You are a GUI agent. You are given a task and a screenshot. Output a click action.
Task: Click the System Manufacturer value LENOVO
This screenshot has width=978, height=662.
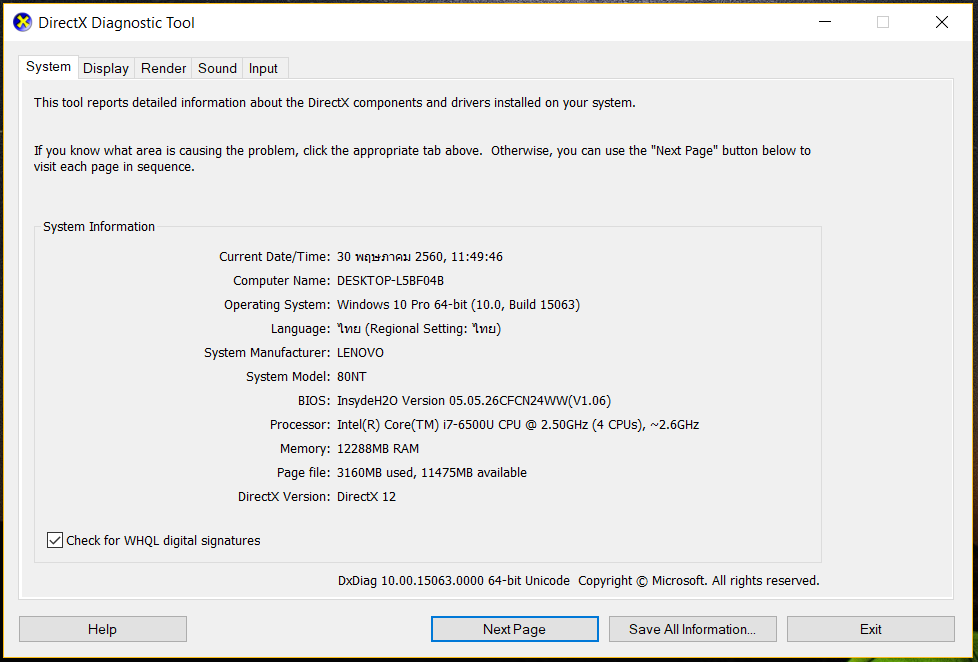[x=361, y=353]
